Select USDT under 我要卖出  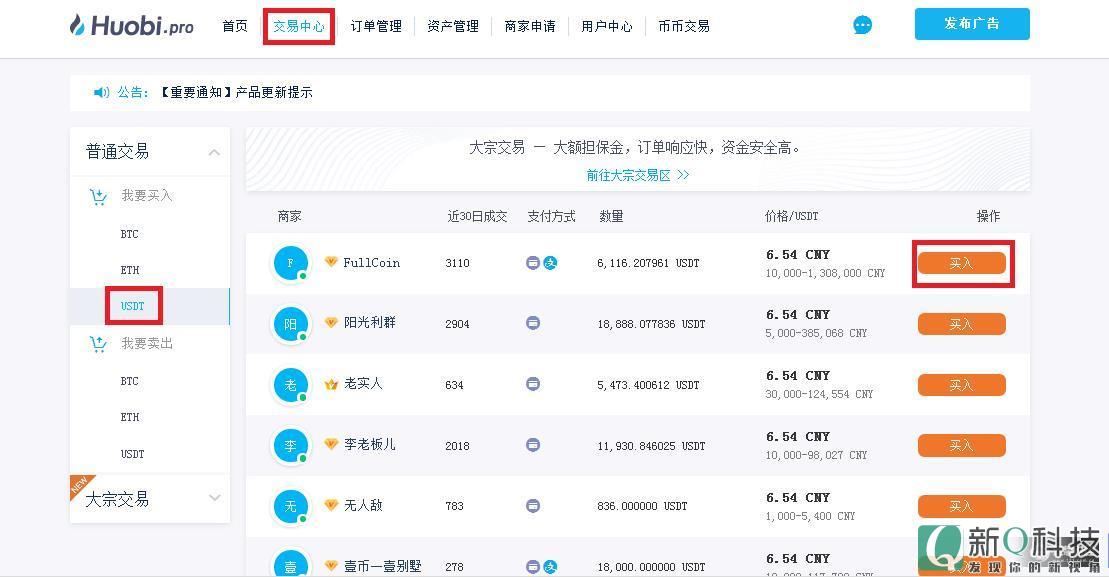(x=132, y=454)
